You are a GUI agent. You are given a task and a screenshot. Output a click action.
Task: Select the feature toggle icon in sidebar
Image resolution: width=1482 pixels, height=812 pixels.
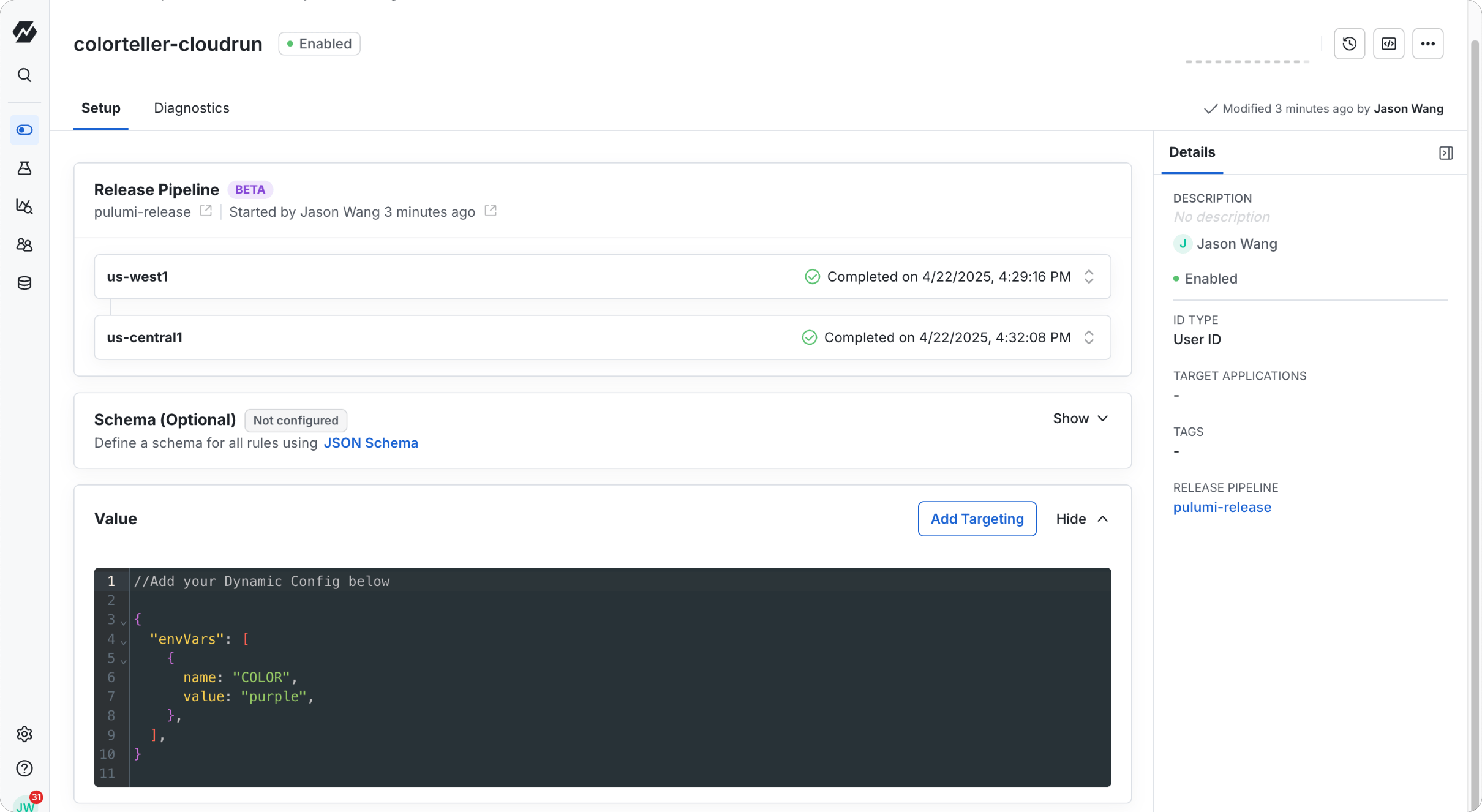24,130
